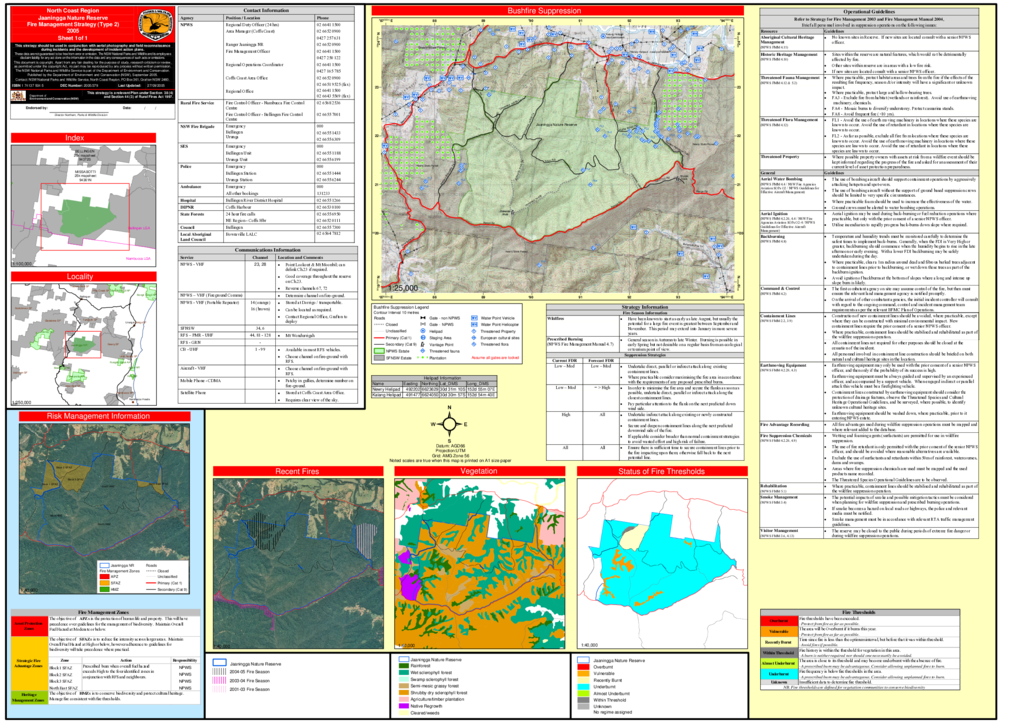The width and height of the screenshot is (1024, 723).
Task: Click the Wet sclerophyll forest swatch
Action: [404, 673]
